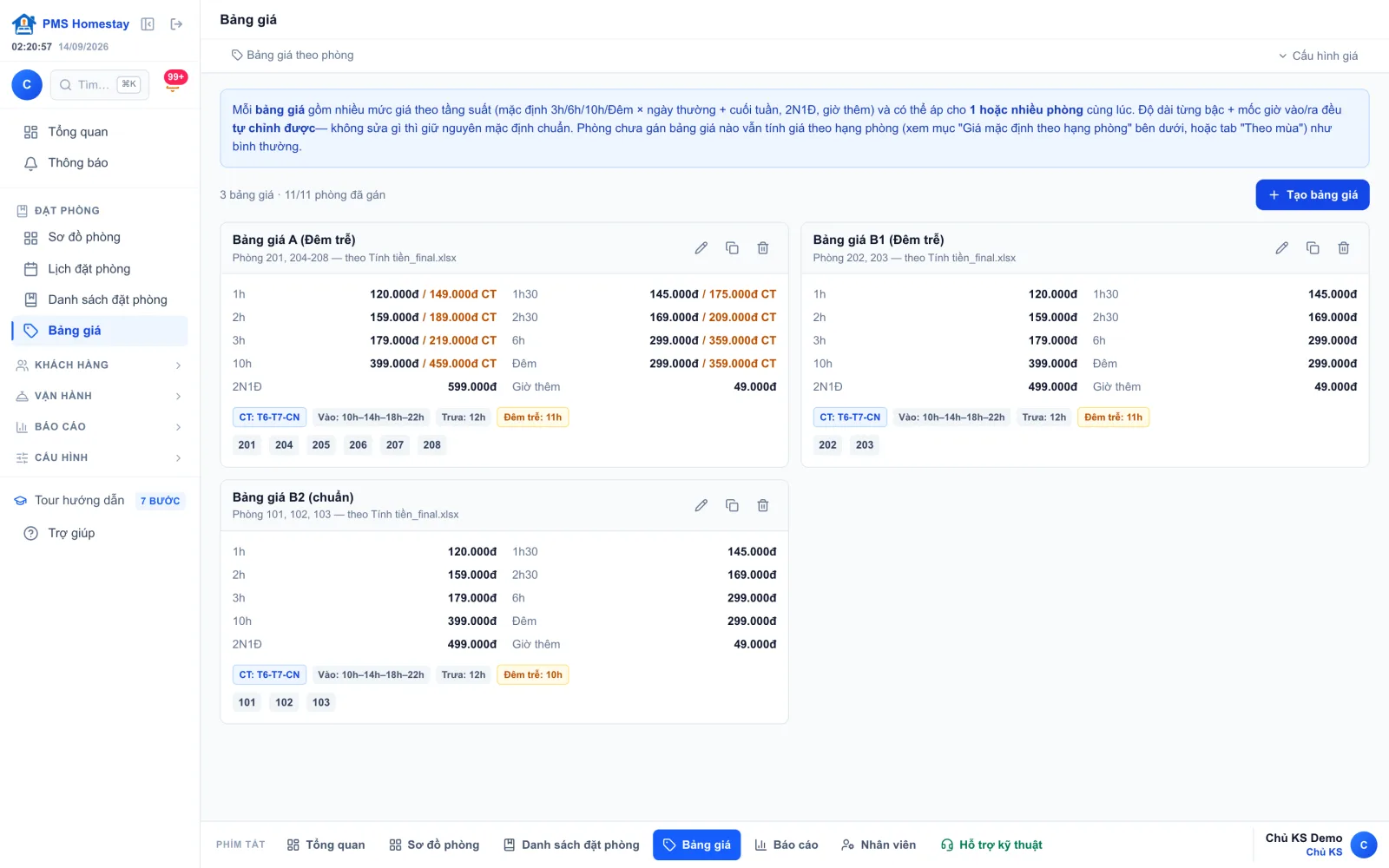This screenshot has height=868, width=1389.
Task: Click the Tạo bảng giá button
Action: coord(1313,195)
